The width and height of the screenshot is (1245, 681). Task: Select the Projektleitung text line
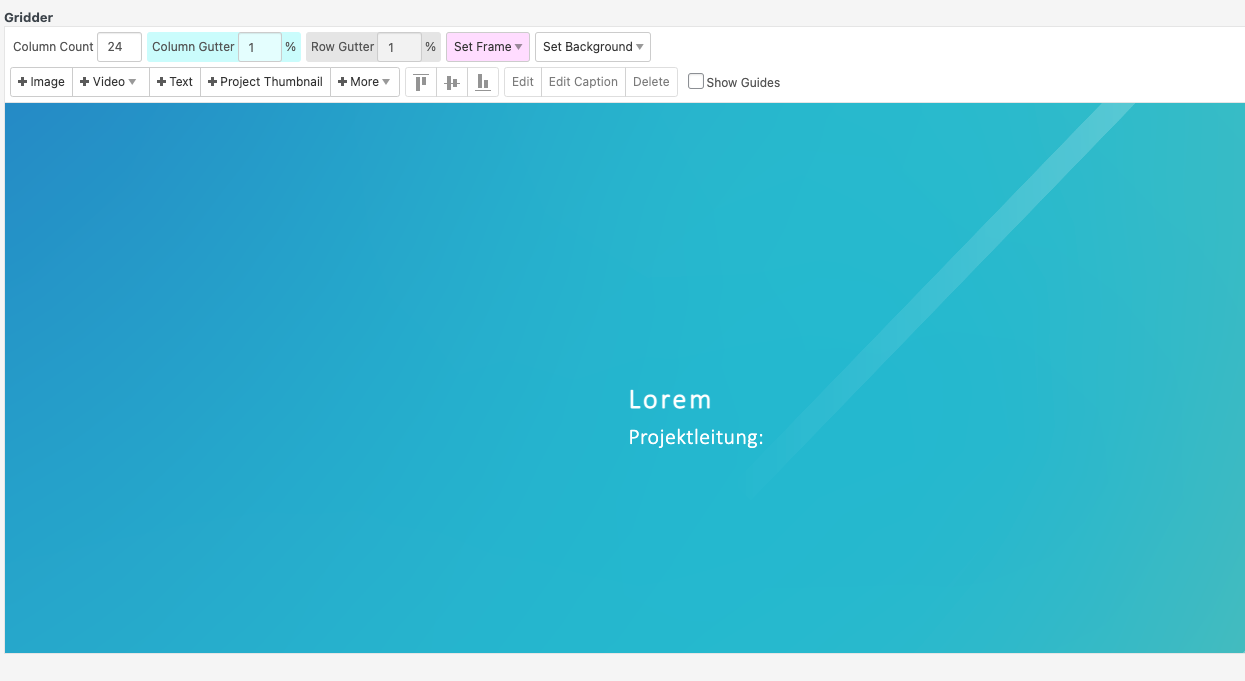click(x=695, y=437)
